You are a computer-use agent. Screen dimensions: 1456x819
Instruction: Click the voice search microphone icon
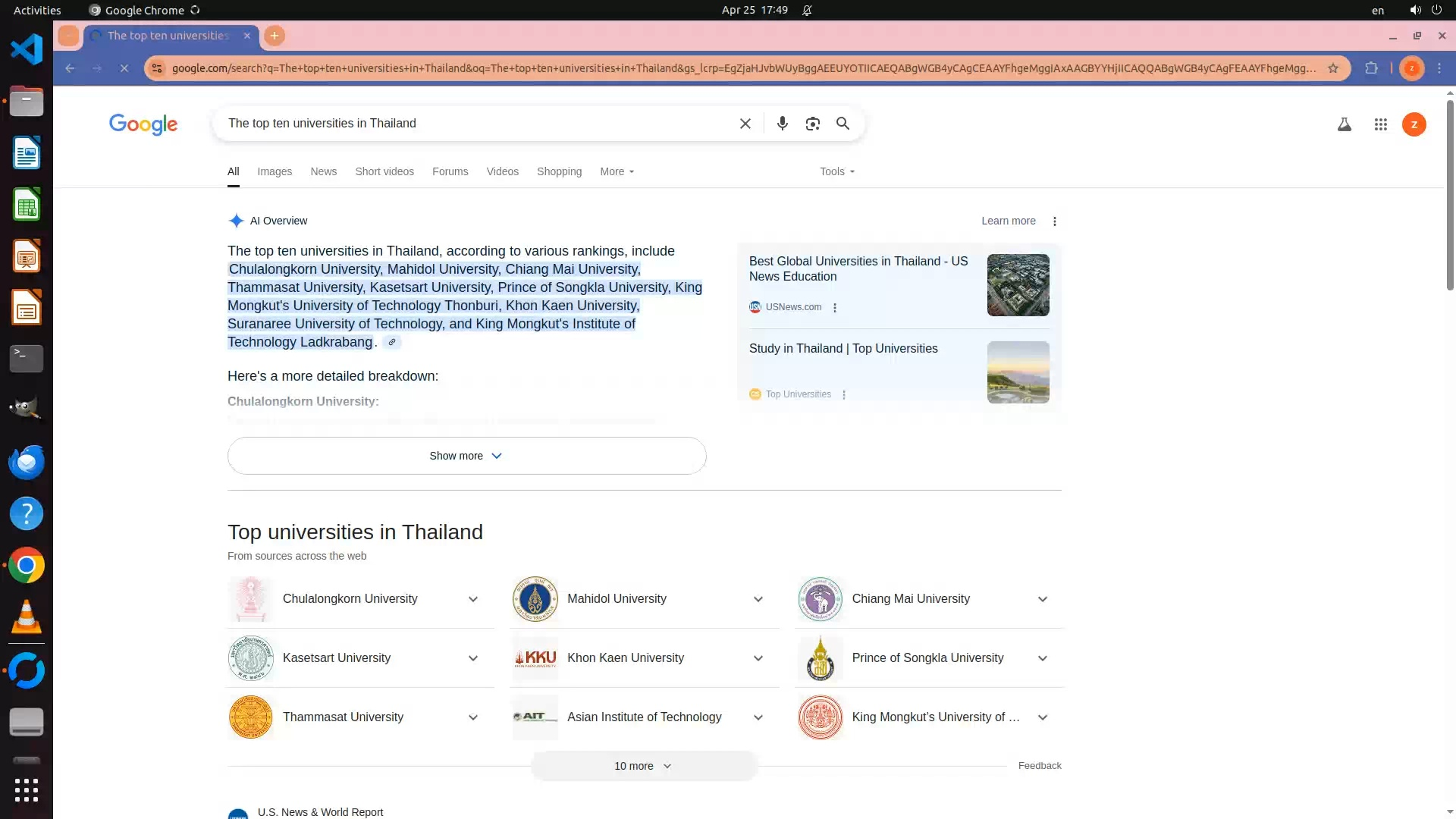pos(782,124)
